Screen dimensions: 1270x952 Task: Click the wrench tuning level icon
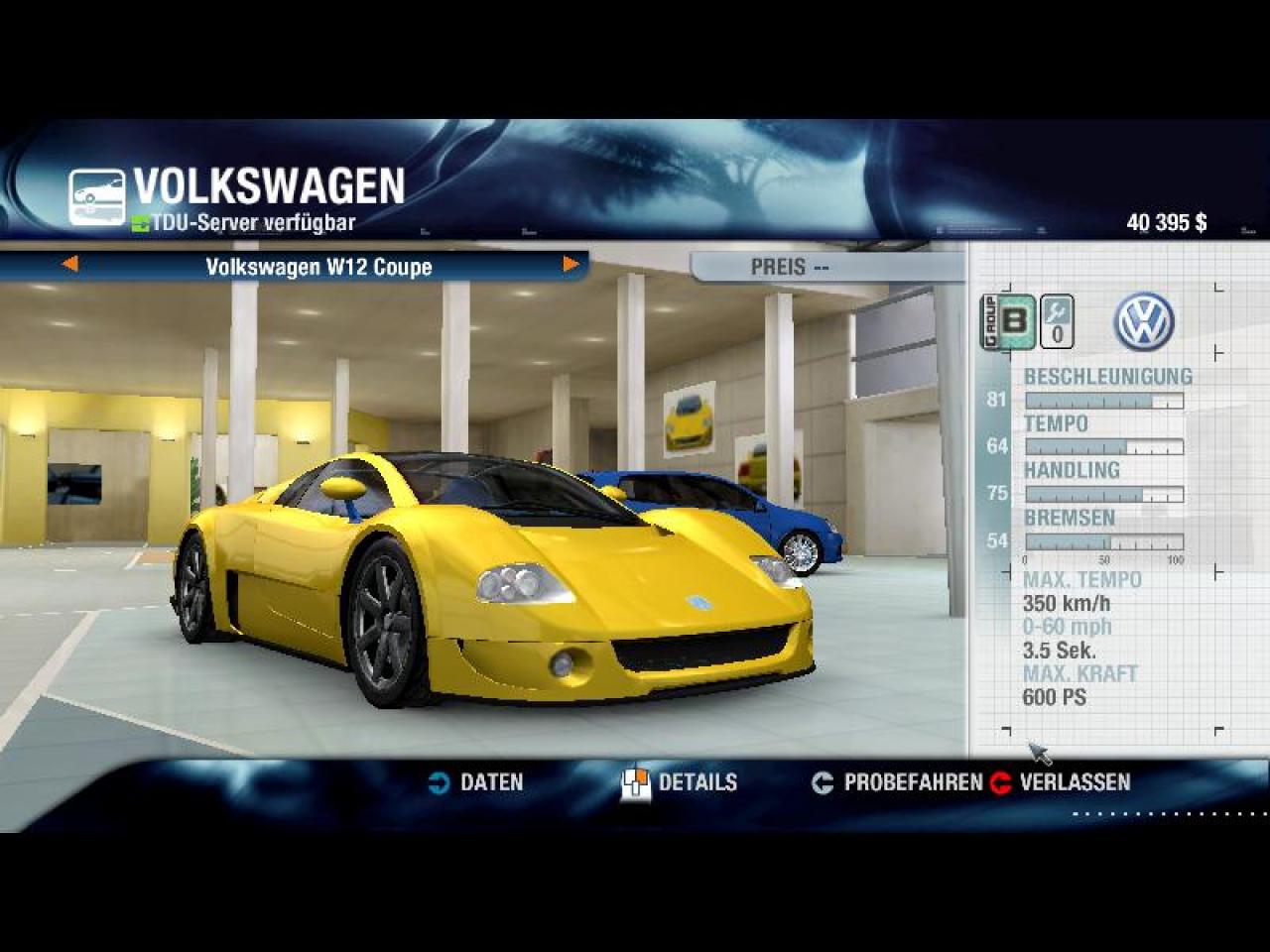(x=1056, y=321)
